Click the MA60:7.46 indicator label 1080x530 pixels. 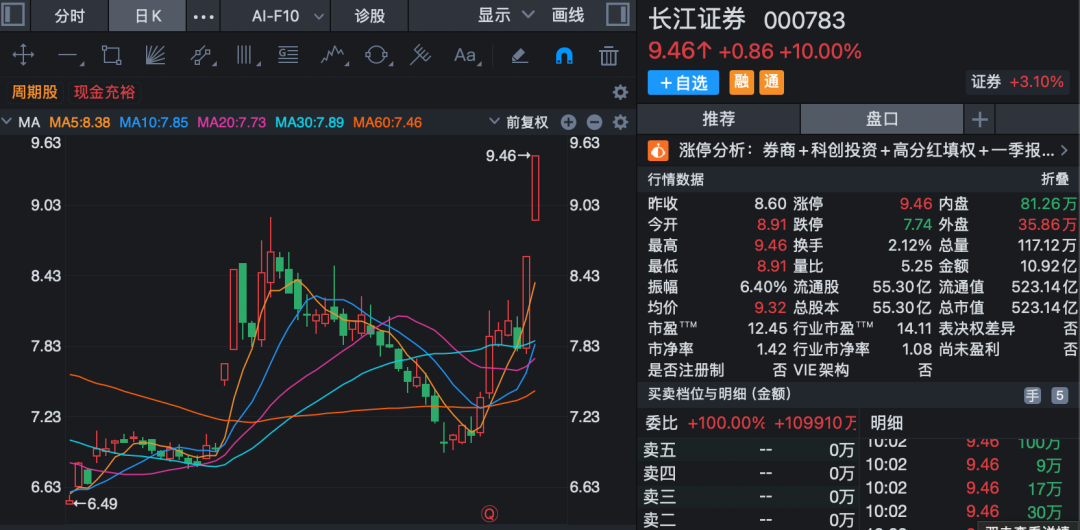pos(387,123)
